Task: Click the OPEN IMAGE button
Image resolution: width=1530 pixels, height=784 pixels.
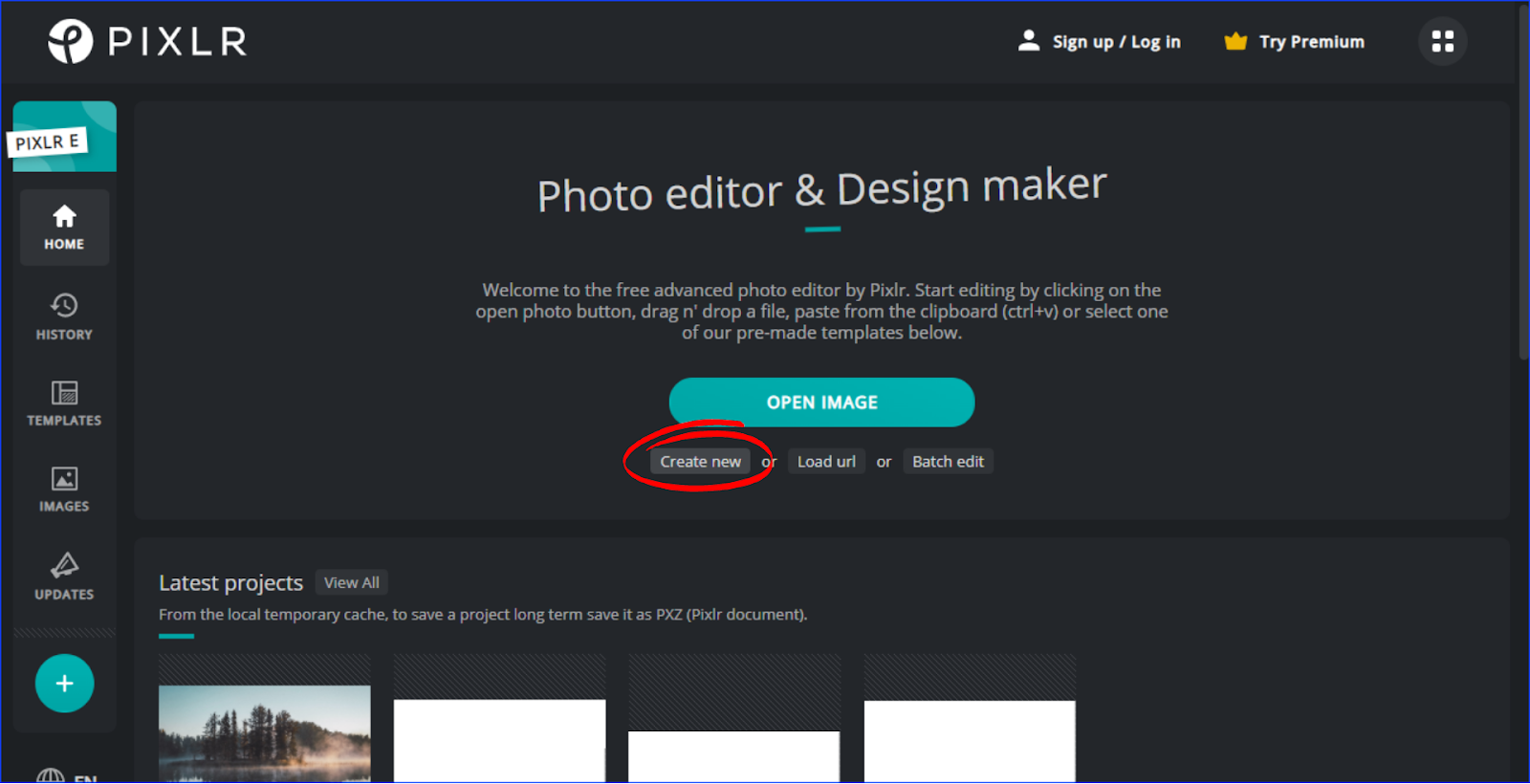Action: point(821,403)
